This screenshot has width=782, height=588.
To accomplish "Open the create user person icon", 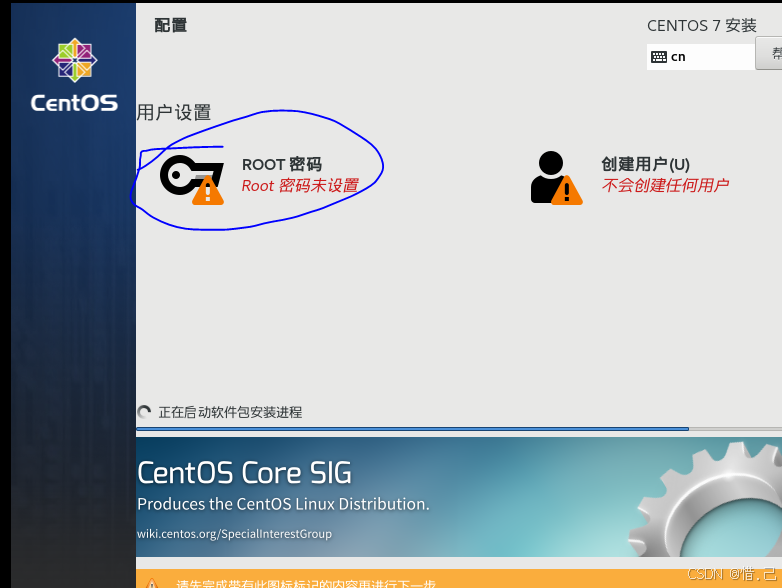I will (556, 178).
